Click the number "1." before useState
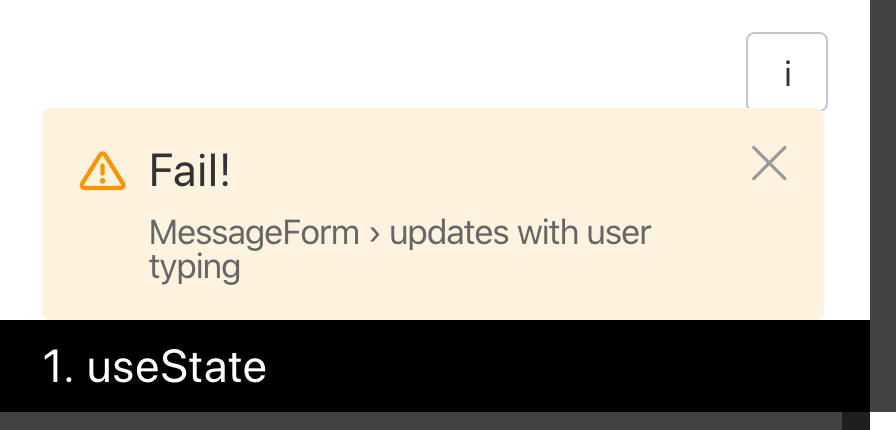 [58, 367]
